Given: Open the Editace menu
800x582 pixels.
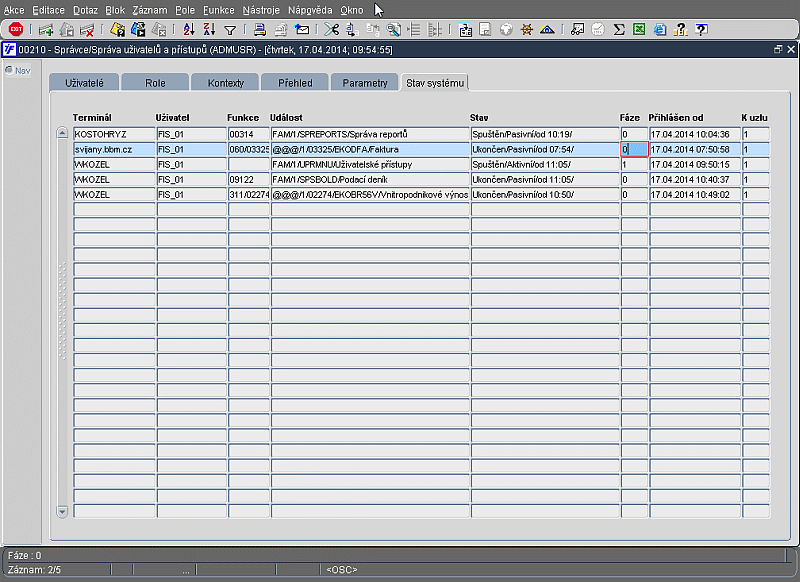Looking at the screenshot, I should tap(48, 10).
